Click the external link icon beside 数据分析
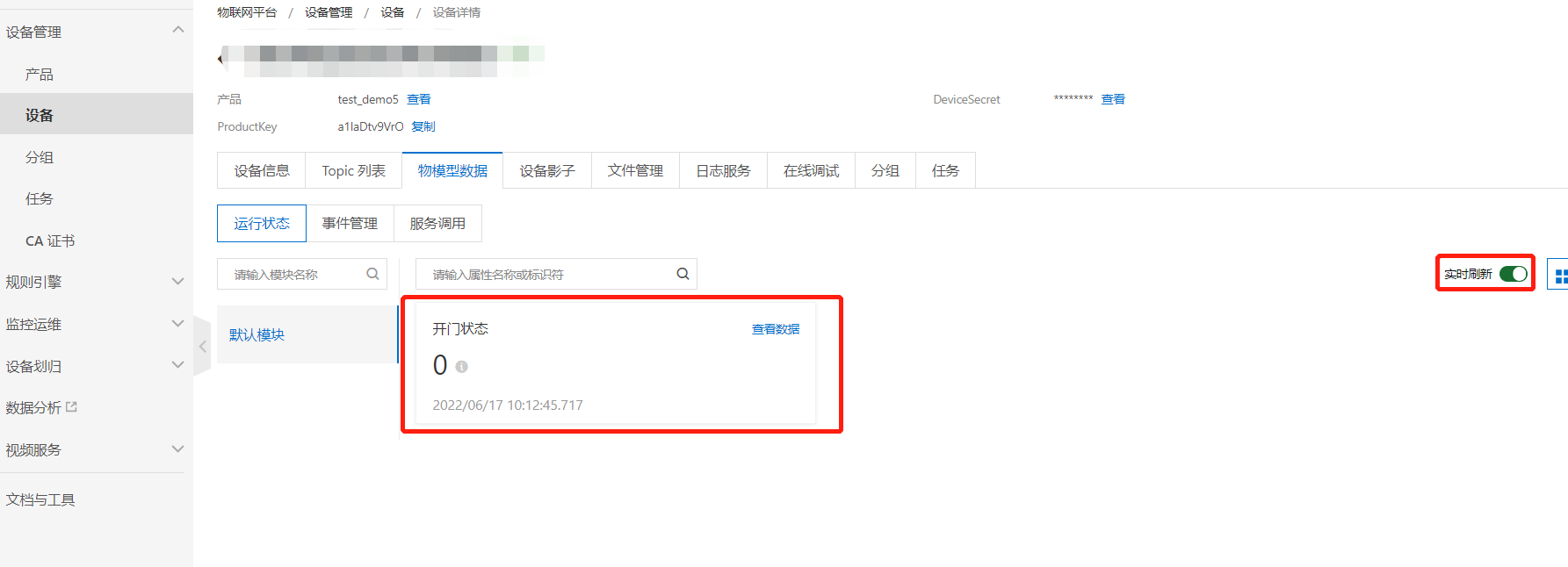This screenshot has width=1568, height=567. [x=72, y=406]
